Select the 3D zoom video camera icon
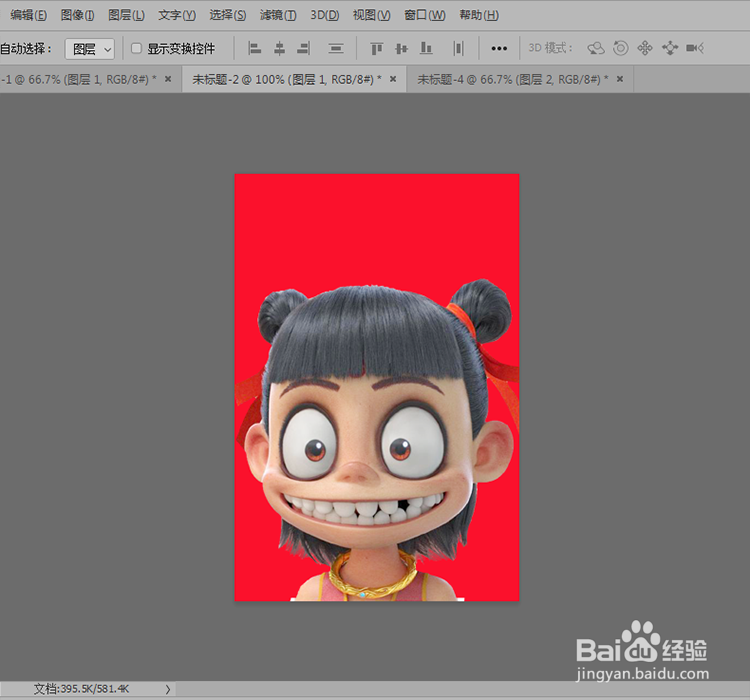This screenshot has height=700, width=750. tap(695, 48)
